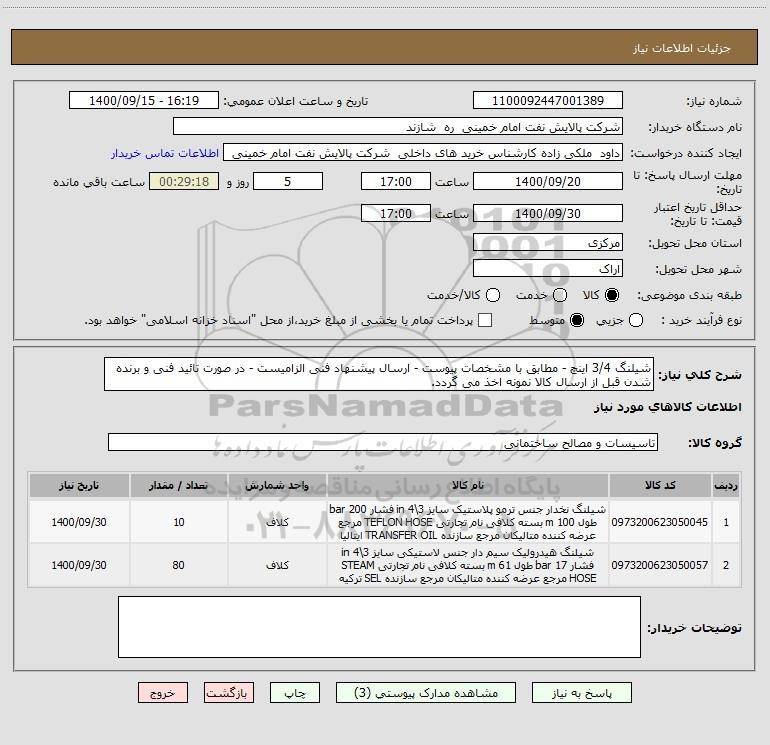Select the خدمت radio button

tap(560, 295)
